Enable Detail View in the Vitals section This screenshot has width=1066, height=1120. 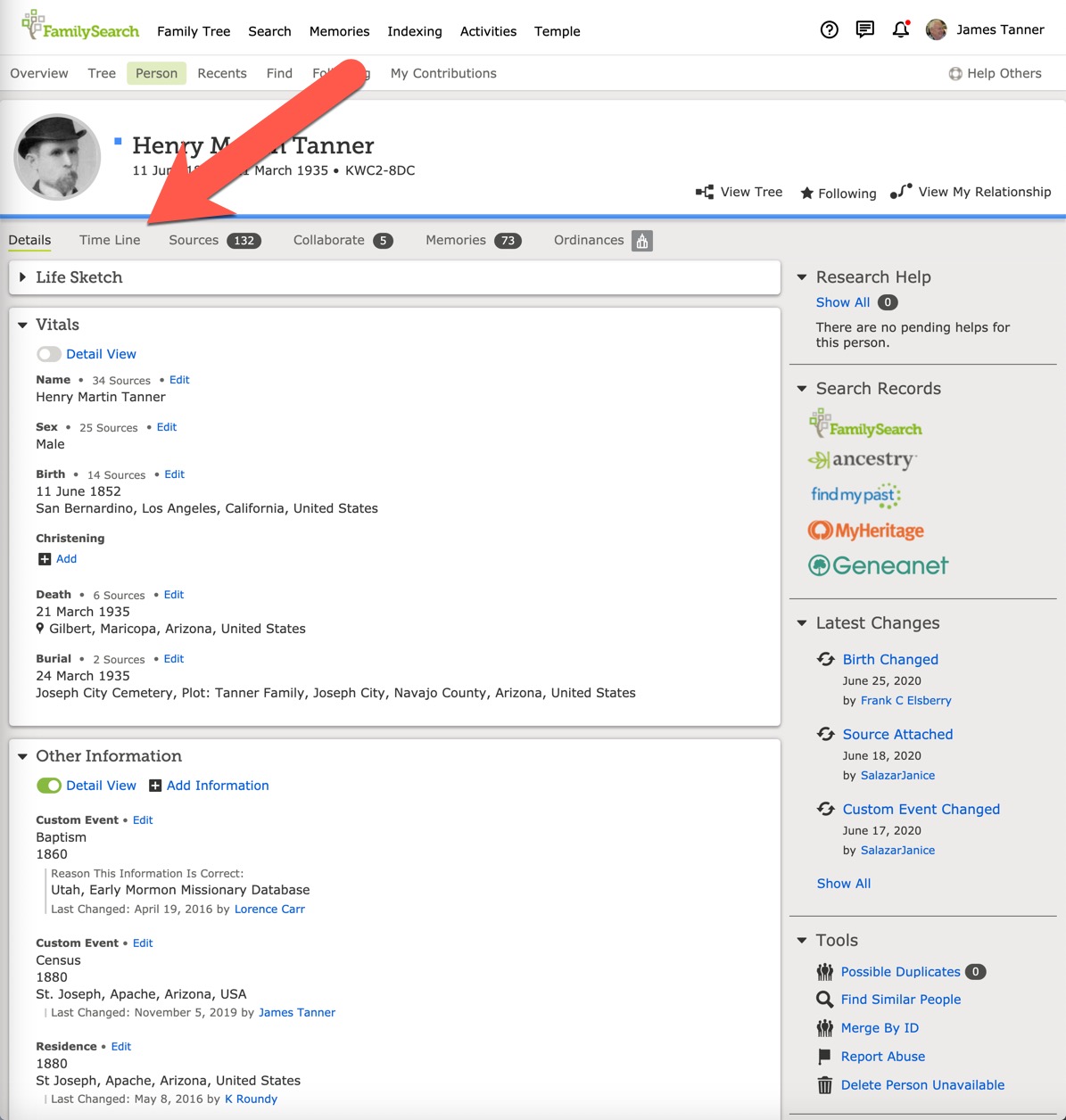pyautogui.click(x=49, y=354)
